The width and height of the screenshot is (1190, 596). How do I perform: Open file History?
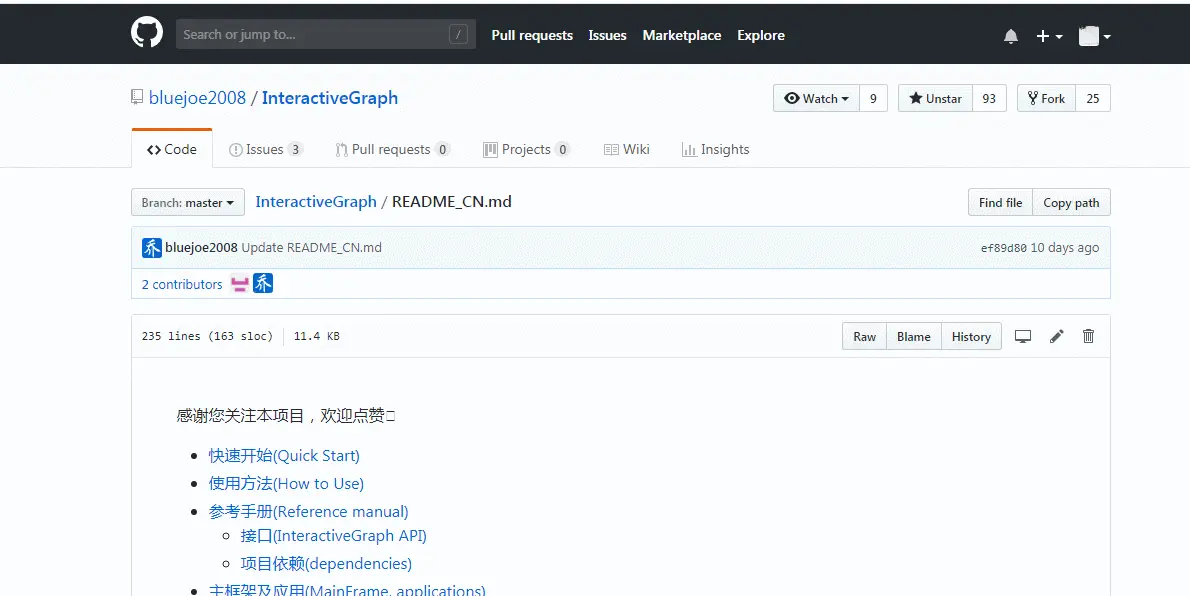click(971, 336)
